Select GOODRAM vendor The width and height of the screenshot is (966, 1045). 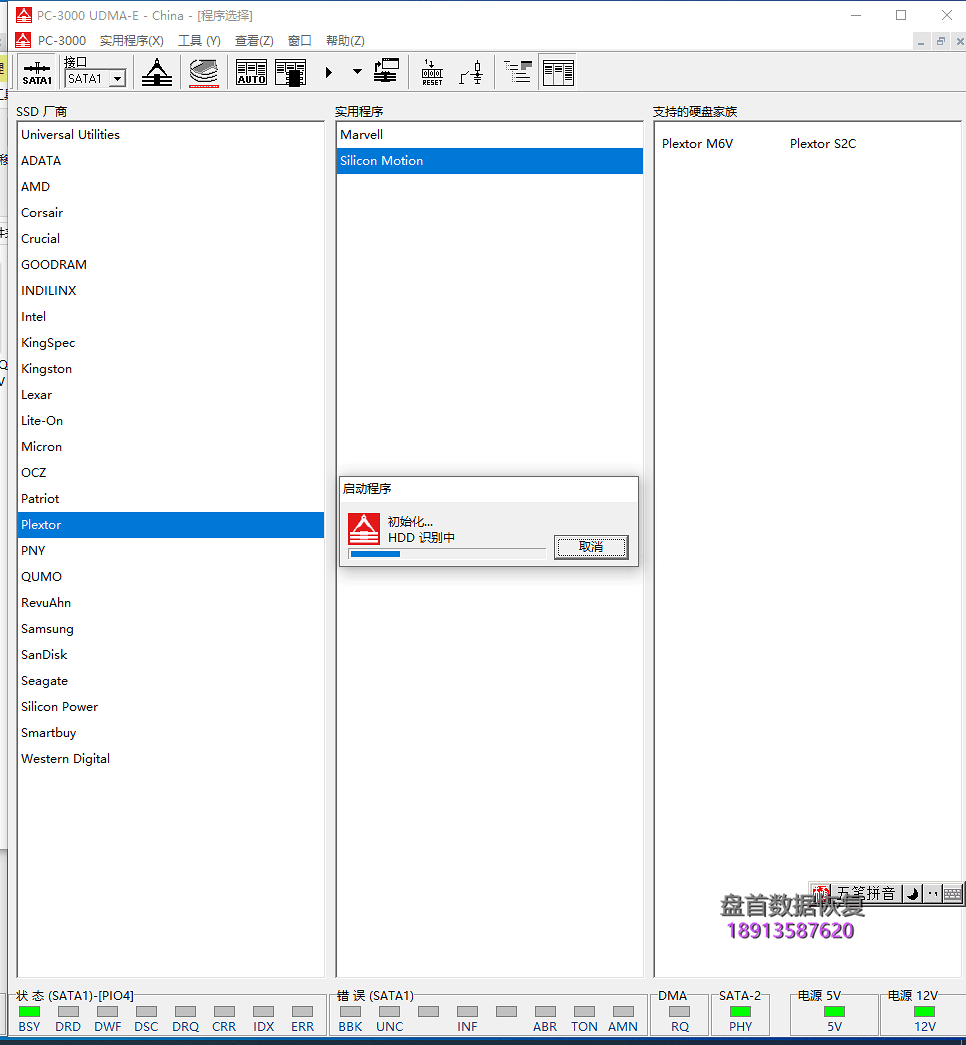[x=171, y=265]
